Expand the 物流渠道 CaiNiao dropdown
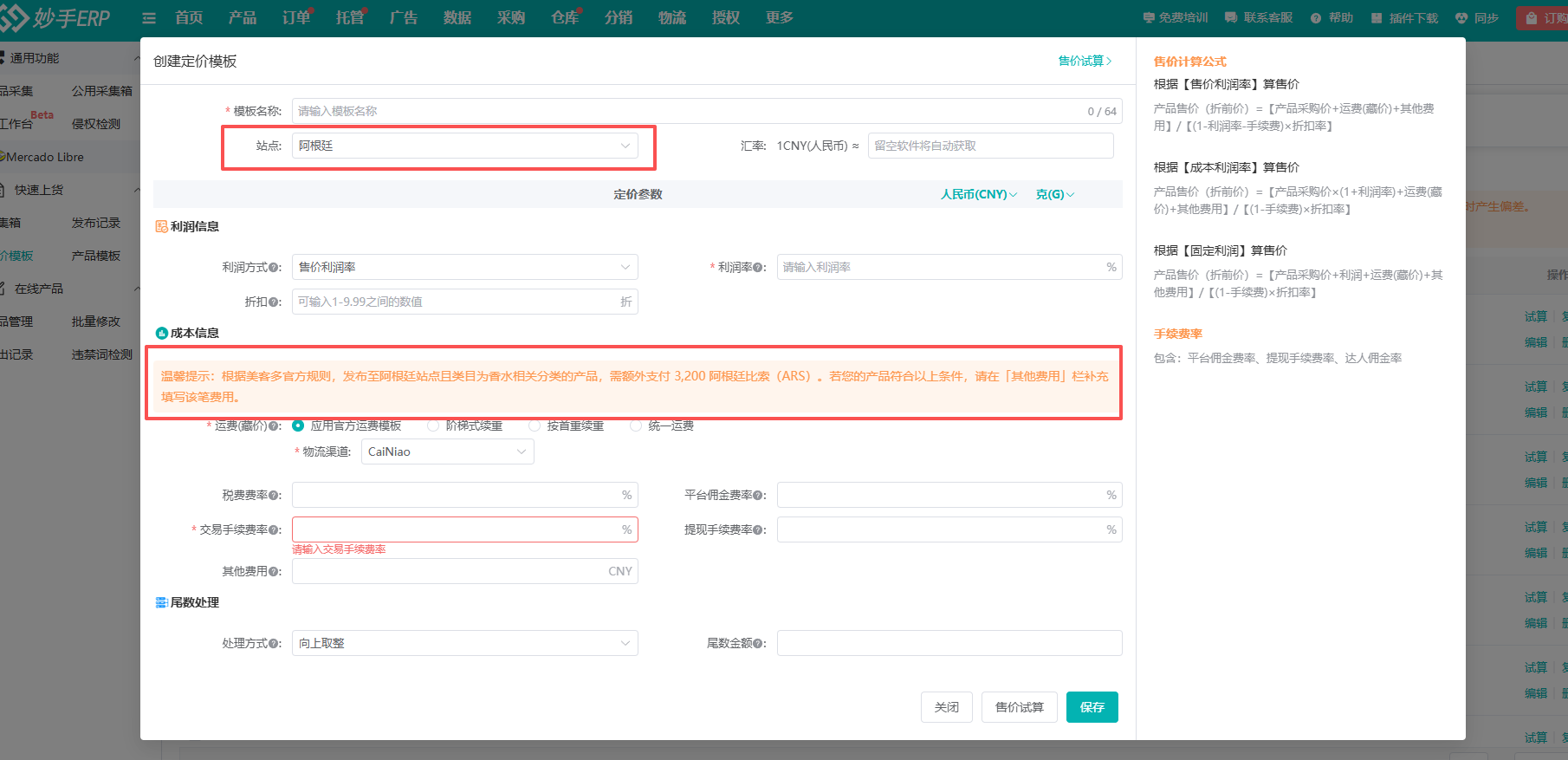The height and width of the screenshot is (760, 1568). [x=447, y=451]
